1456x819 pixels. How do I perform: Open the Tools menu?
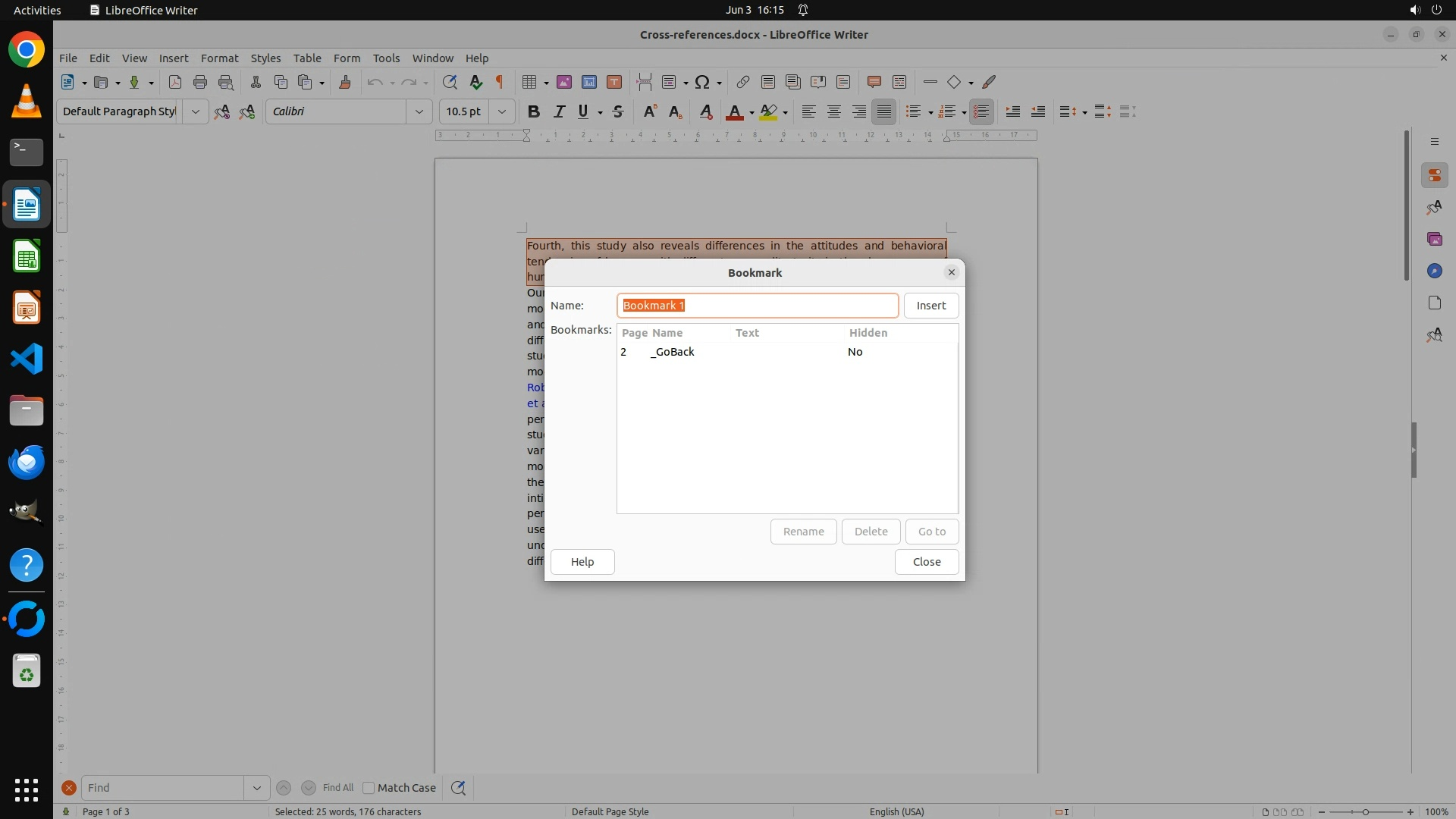tap(386, 58)
